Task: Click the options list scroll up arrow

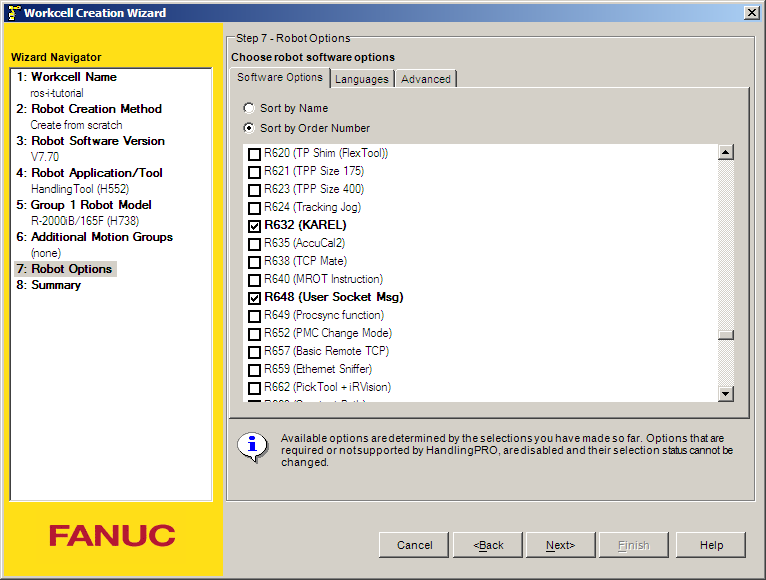Action: (x=726, y=152)
